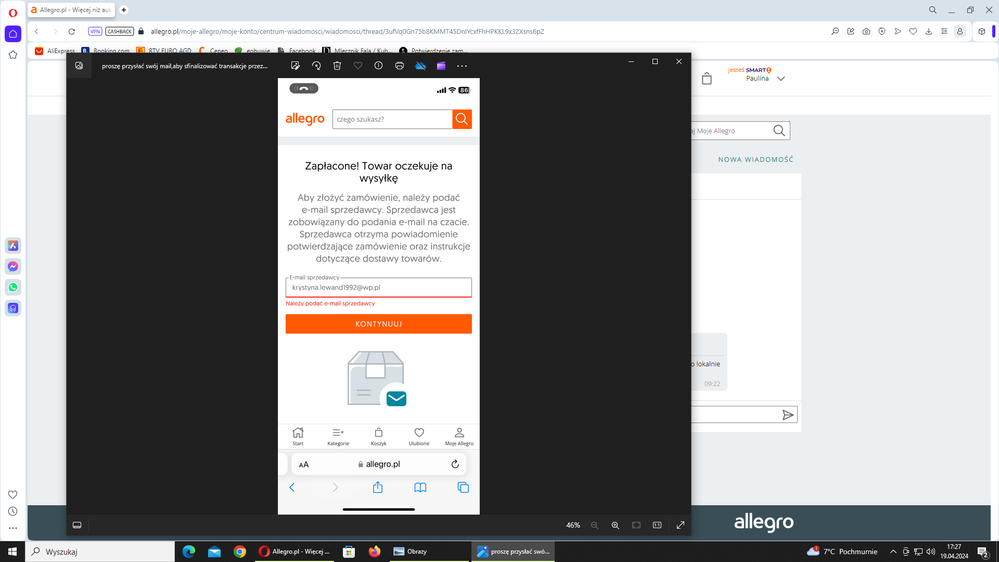The image size is (999, 562).
Task: Click the Safari aA text size button
Action: point(304,465)
